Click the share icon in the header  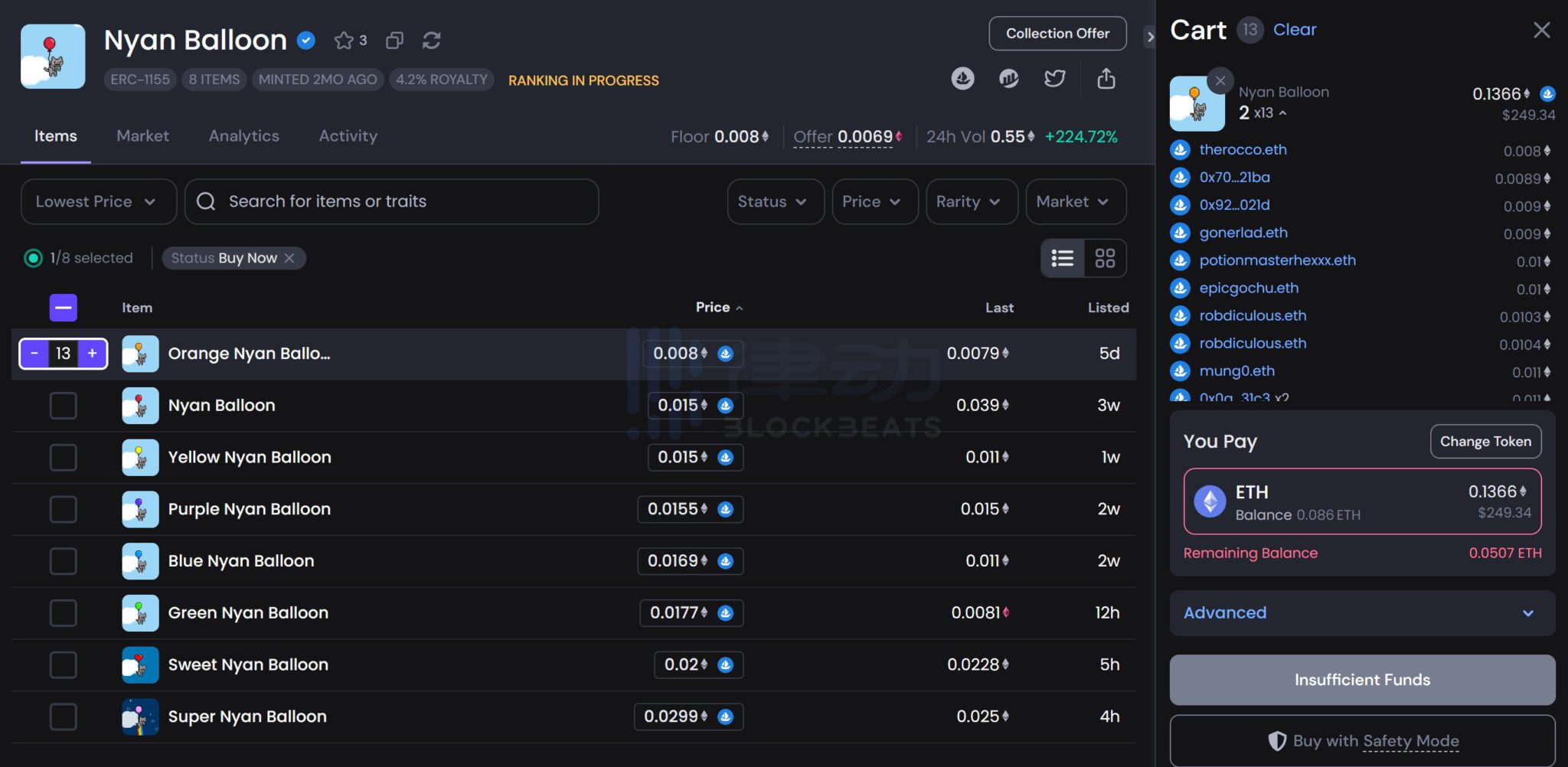pos(1106,79)
